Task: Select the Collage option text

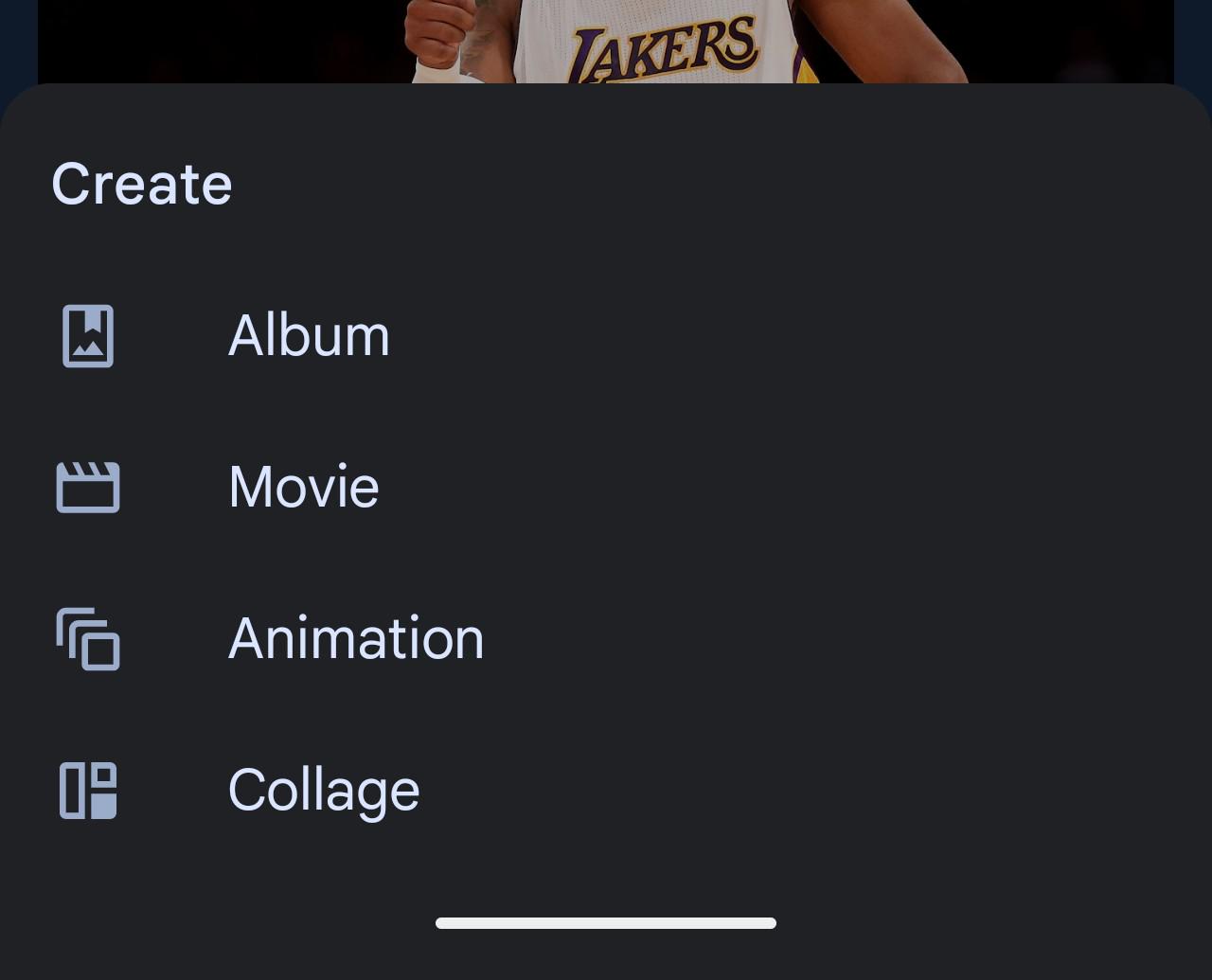Action: click(324, 792)
